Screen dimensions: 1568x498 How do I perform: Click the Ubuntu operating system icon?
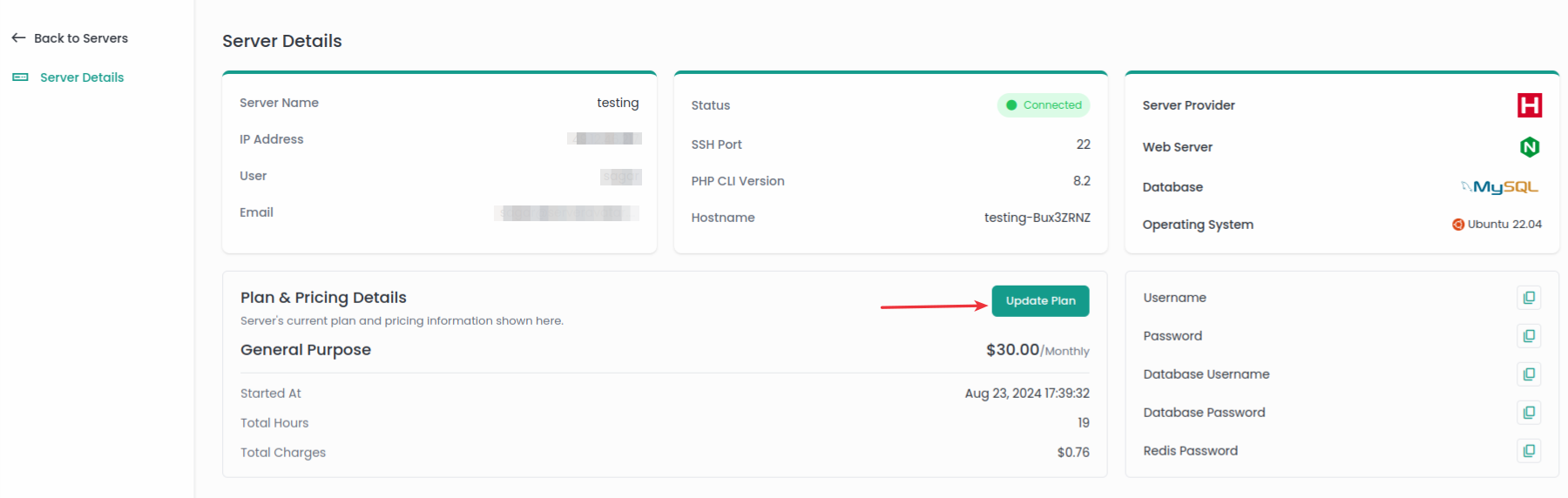1457,225
